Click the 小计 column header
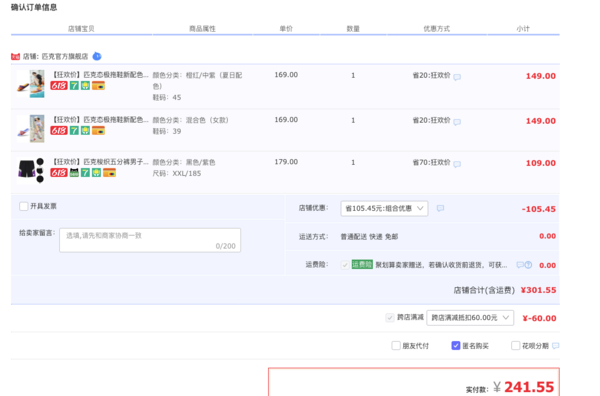Screen dimensions: 600x396 (x=523, y=29)
